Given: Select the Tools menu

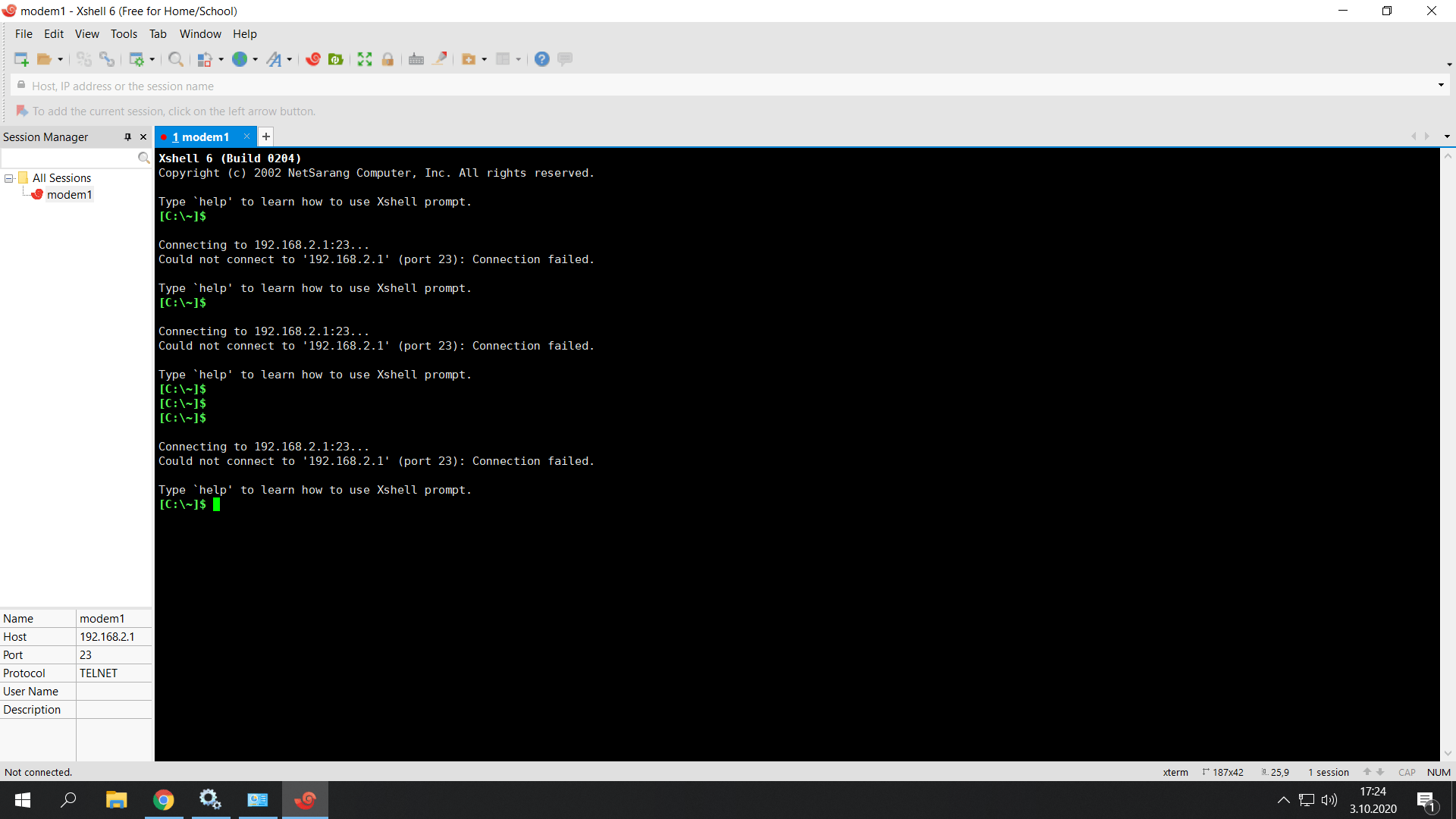Looking at the screenshot, I should pyautogui.click(x=123, y=33).
